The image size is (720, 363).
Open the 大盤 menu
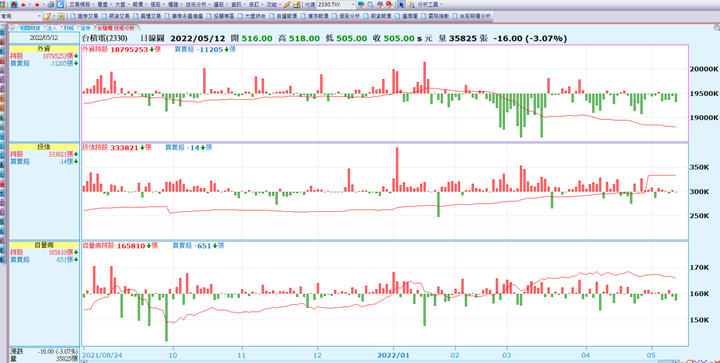coord(120,5)
